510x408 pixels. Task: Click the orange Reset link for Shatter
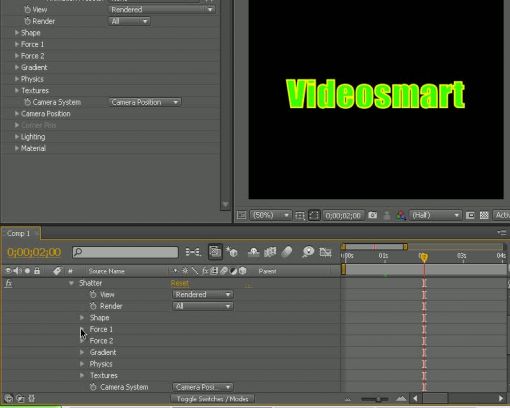180,283
